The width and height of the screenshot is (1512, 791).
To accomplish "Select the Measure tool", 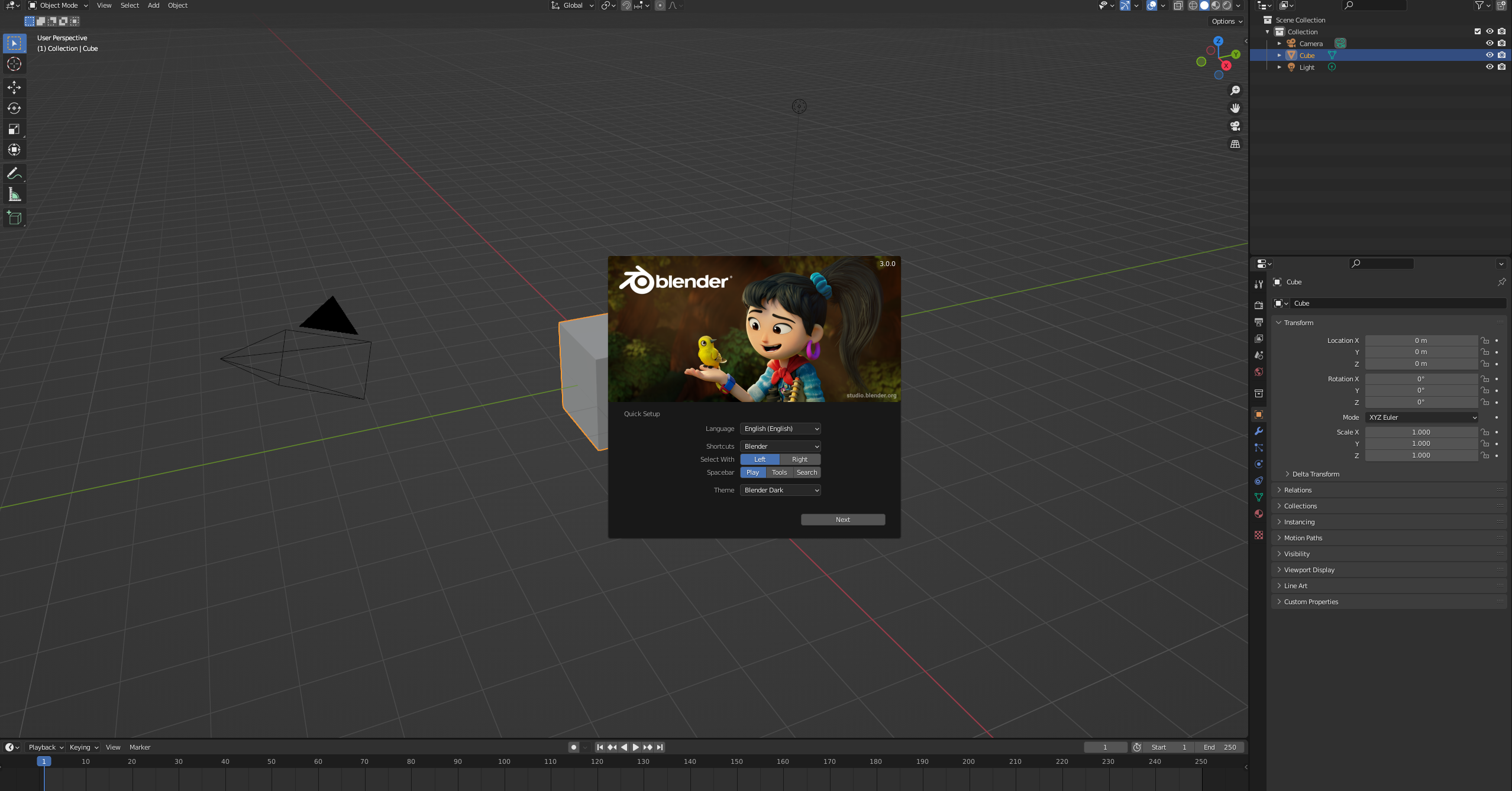I will point(14,194).
